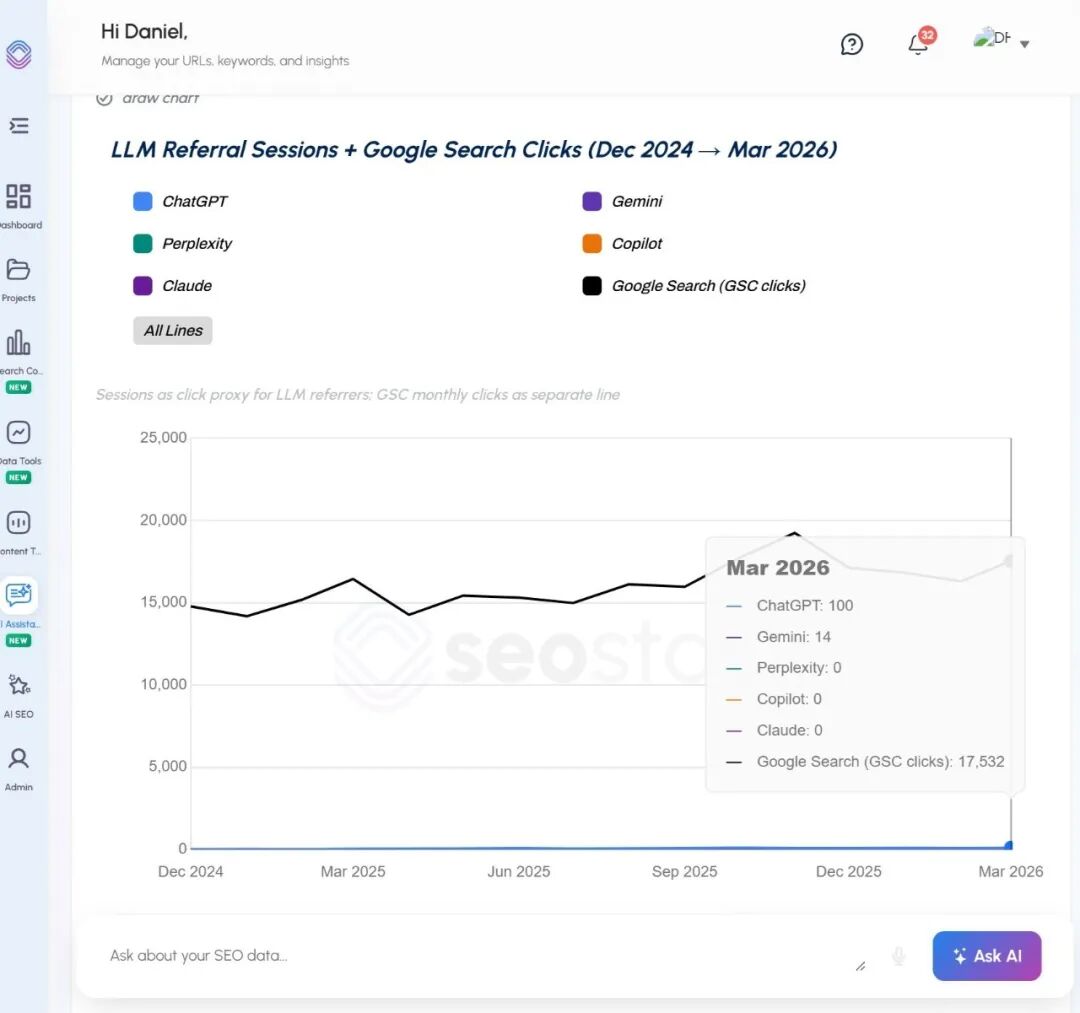Click the All Lines button
This screenshot has height=1013, width=1080.
(x=172, y=330)
